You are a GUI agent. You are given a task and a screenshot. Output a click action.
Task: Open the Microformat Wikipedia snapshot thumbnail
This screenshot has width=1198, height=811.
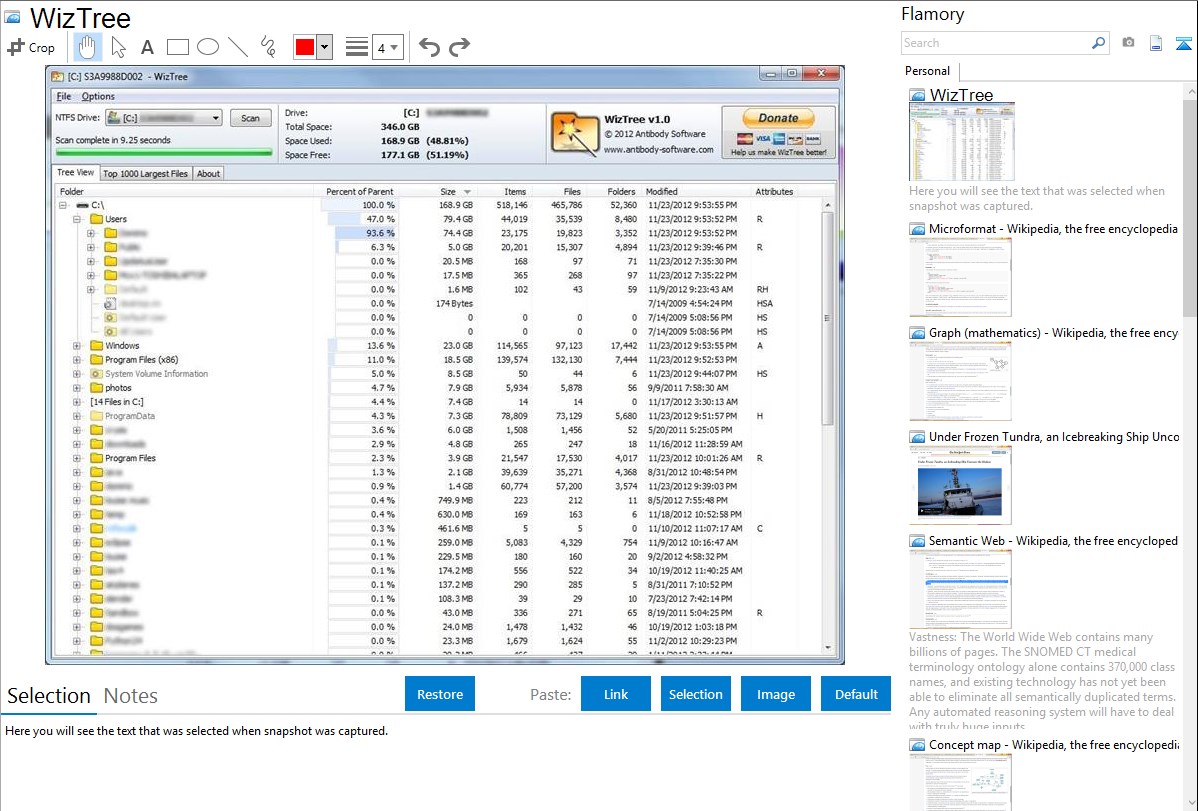click(x=960, y=277)
